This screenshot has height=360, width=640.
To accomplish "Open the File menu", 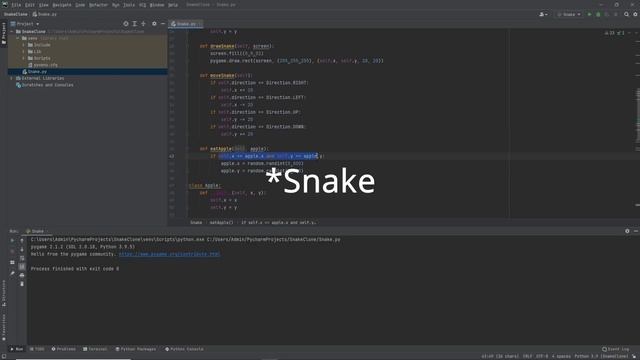I will (x=16, y=5).
